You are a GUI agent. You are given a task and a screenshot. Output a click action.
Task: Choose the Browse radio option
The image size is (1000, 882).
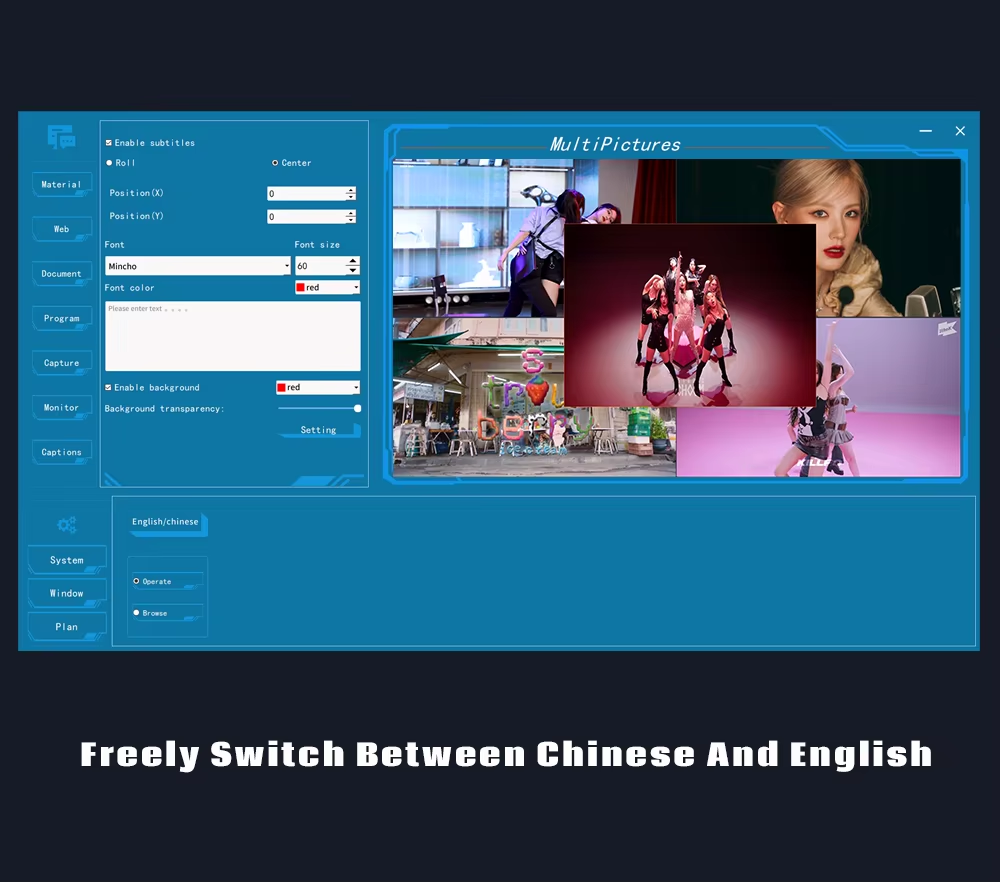pos(137,613)
